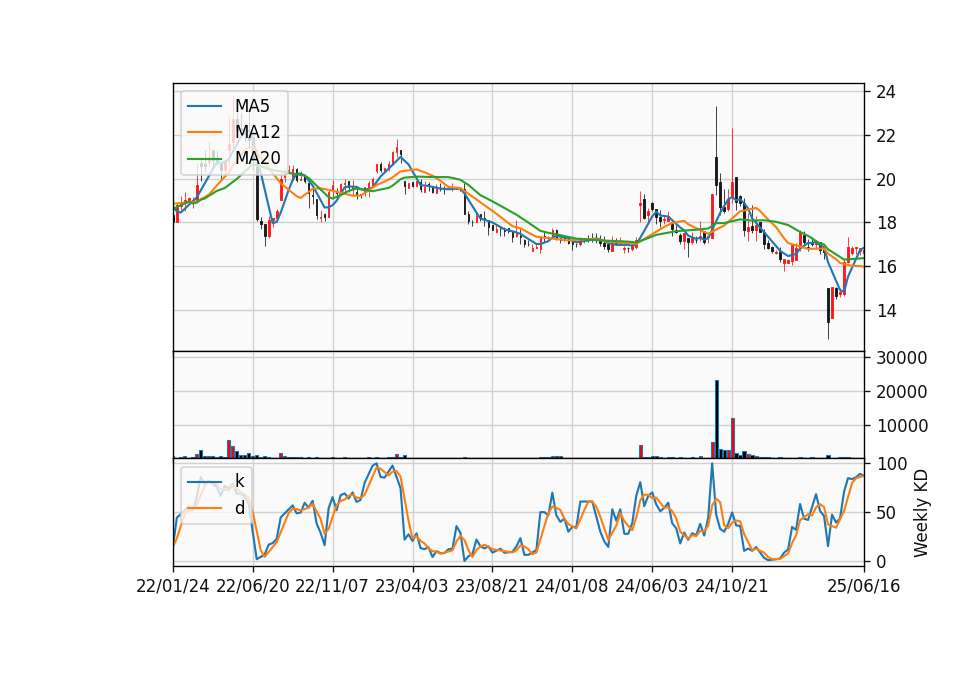Click the 22/06/20 date tick label
The height and width of the screenshot is (690, 960).
[253, 586]
